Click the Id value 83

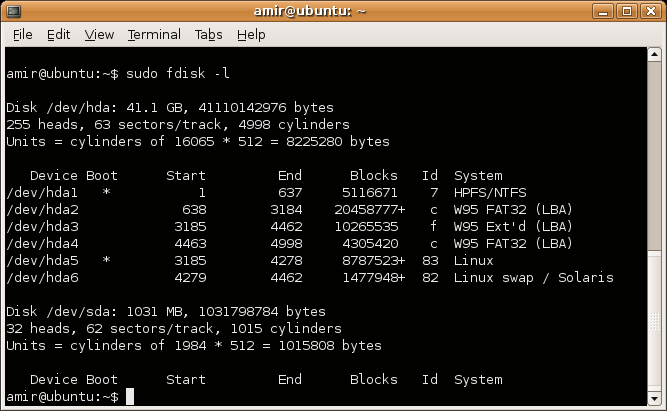[430, 260]
